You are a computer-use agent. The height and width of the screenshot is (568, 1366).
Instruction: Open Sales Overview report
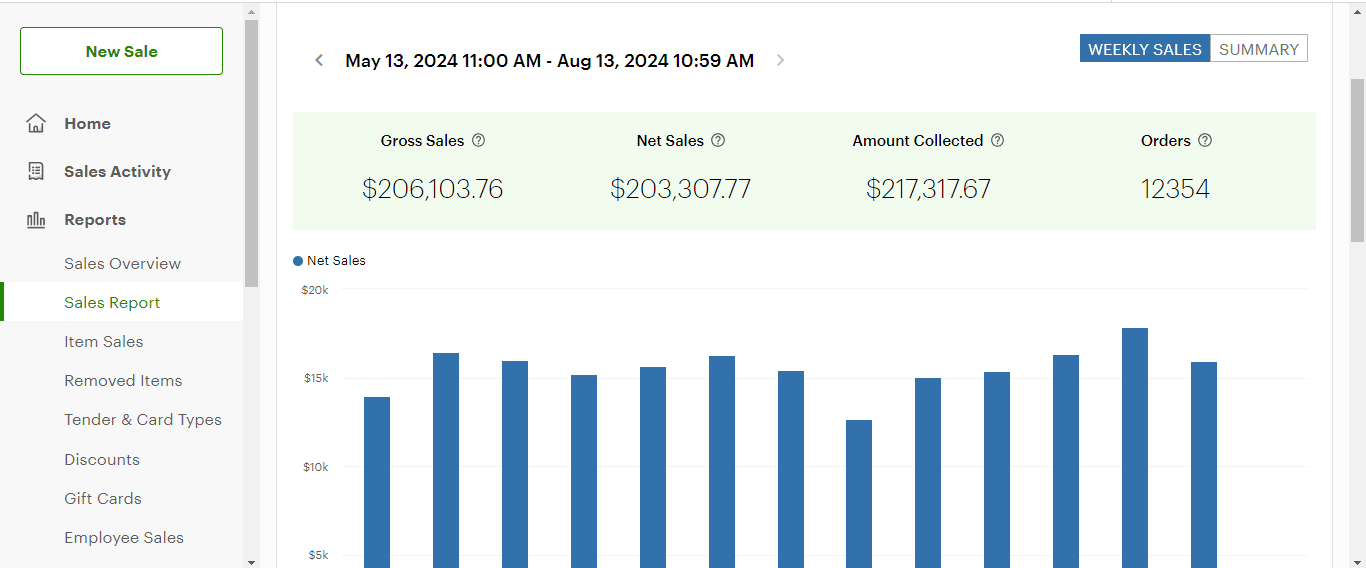point(123,264)
